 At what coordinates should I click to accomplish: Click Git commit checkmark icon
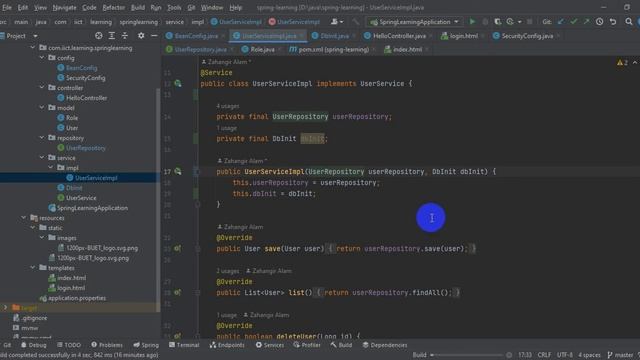[573, 22]
